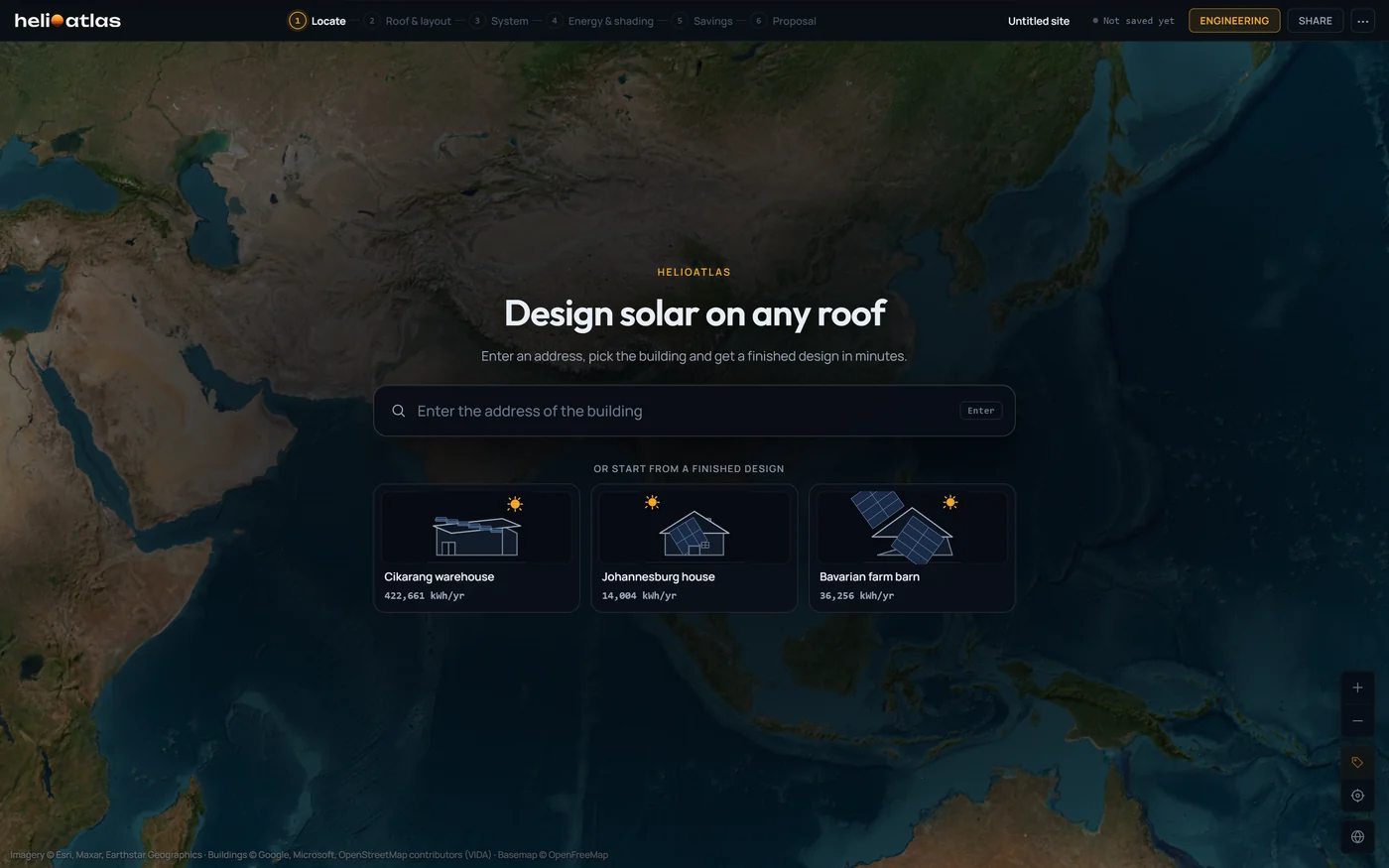Locate my position with crosshair icon

(1357, 796)
